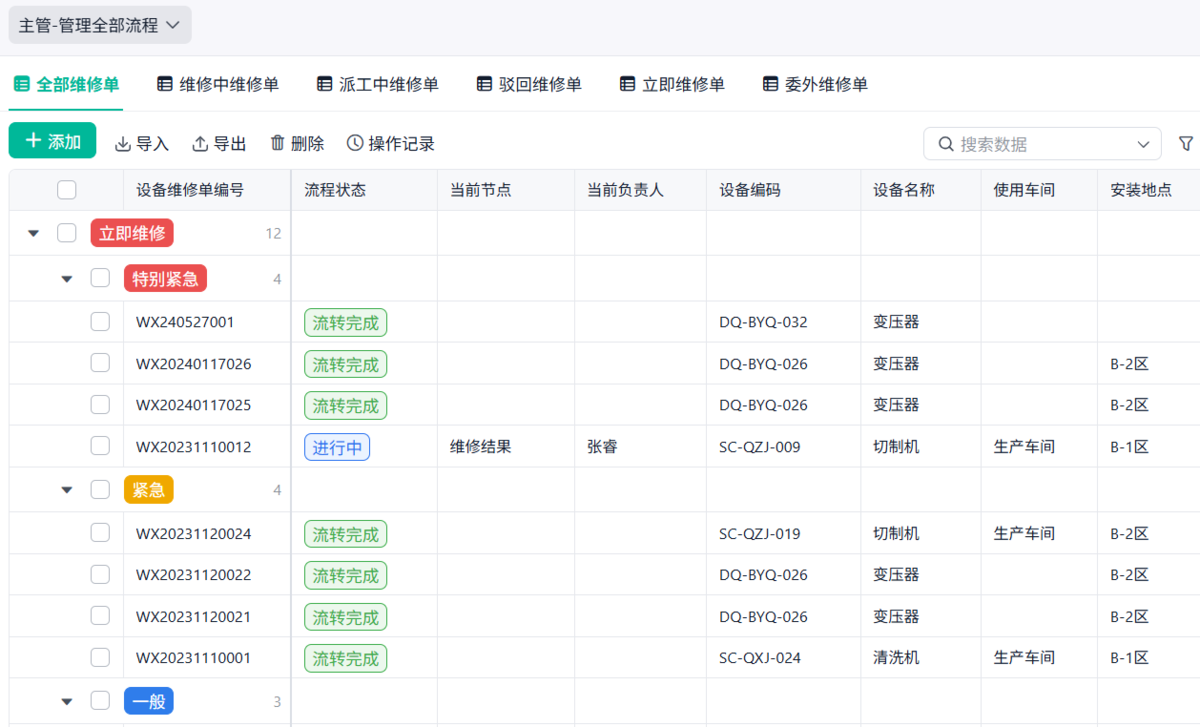
Task: Open operation records (操作记录) clock icon
Action: point(355,143)
